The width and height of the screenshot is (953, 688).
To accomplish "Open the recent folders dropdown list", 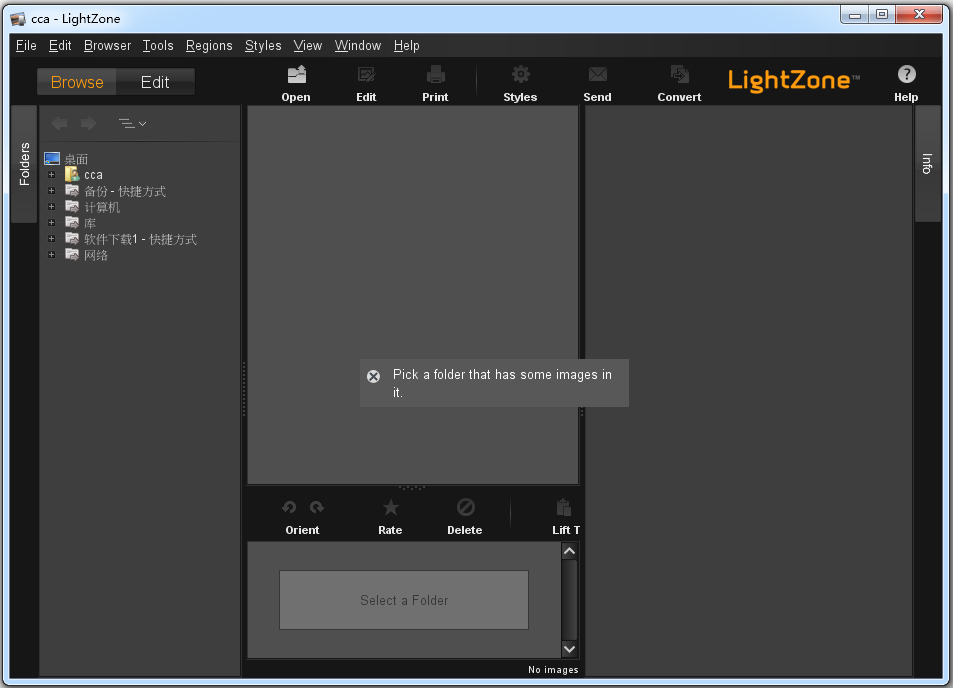I will coord(132,124).
